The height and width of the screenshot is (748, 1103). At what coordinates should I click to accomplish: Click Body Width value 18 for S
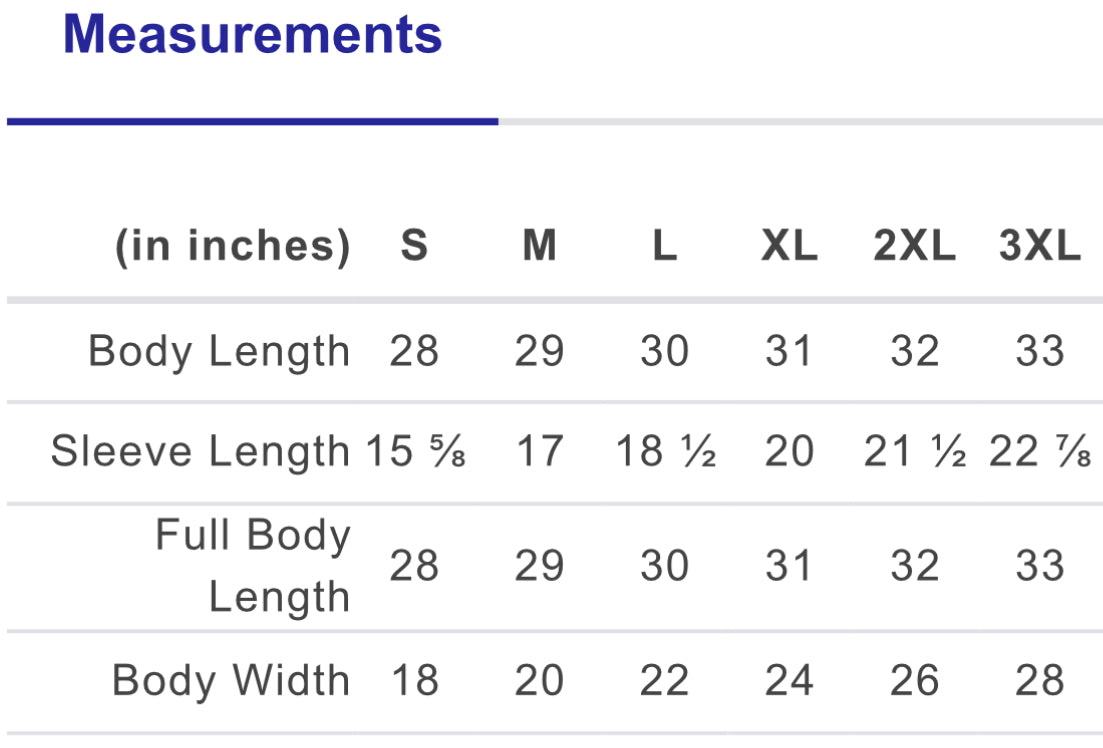point(414,681)
